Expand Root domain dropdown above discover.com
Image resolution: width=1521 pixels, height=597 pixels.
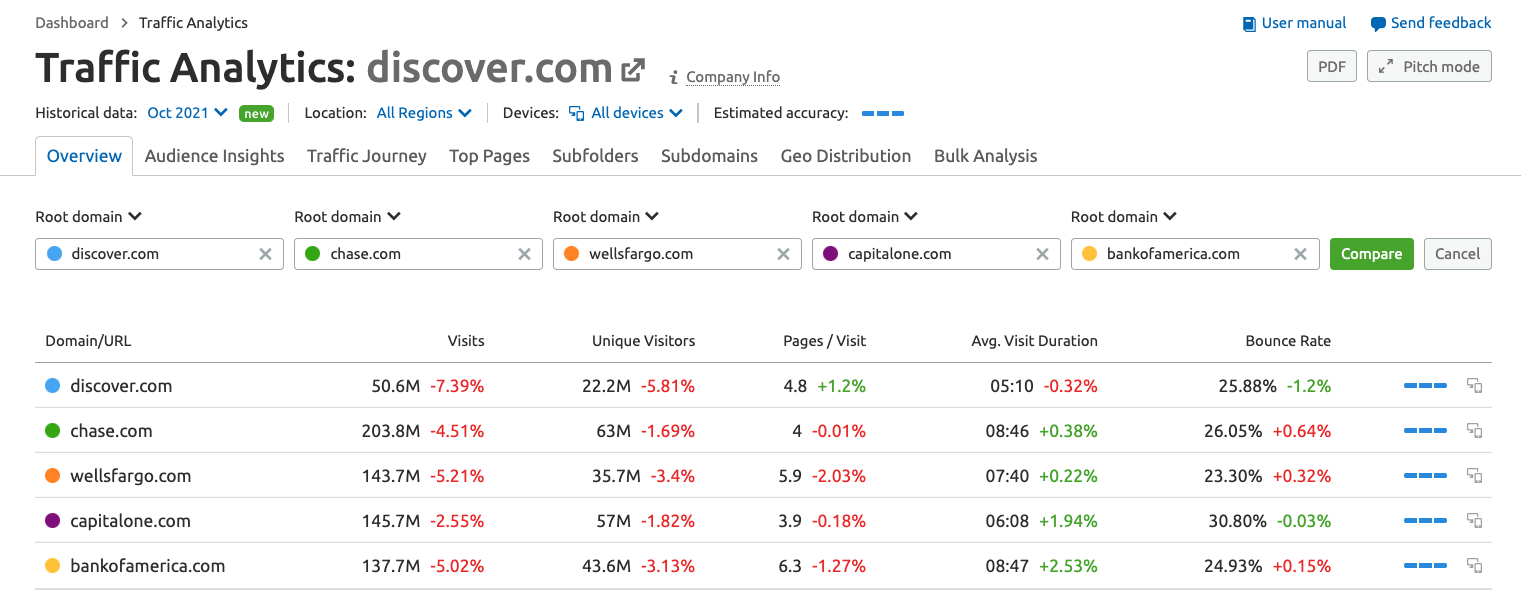[x=89, y=216]
